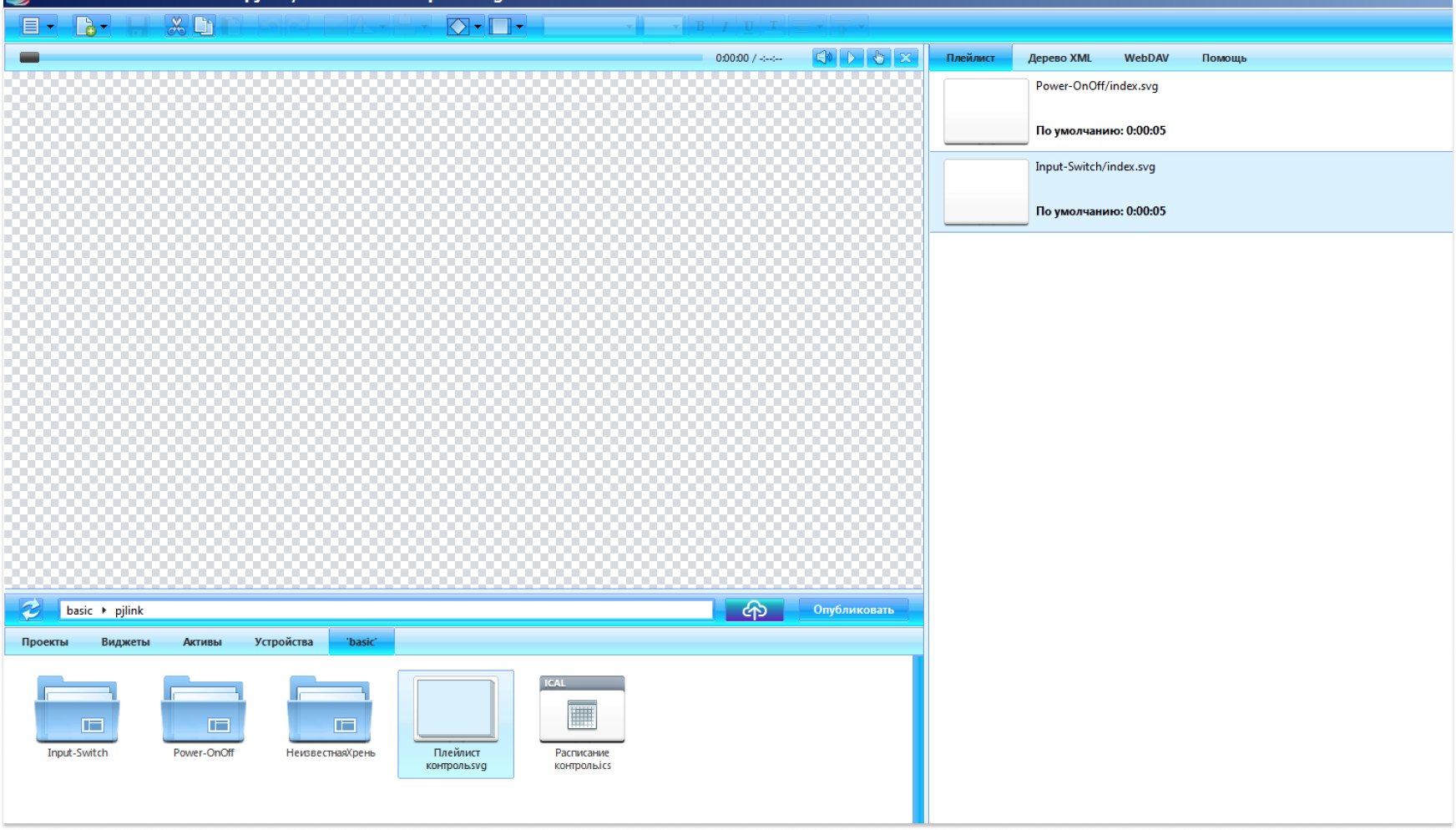Switch to the Дерево XML tab
Screen dimensions: 1456x830
(x=1059, y=58)
